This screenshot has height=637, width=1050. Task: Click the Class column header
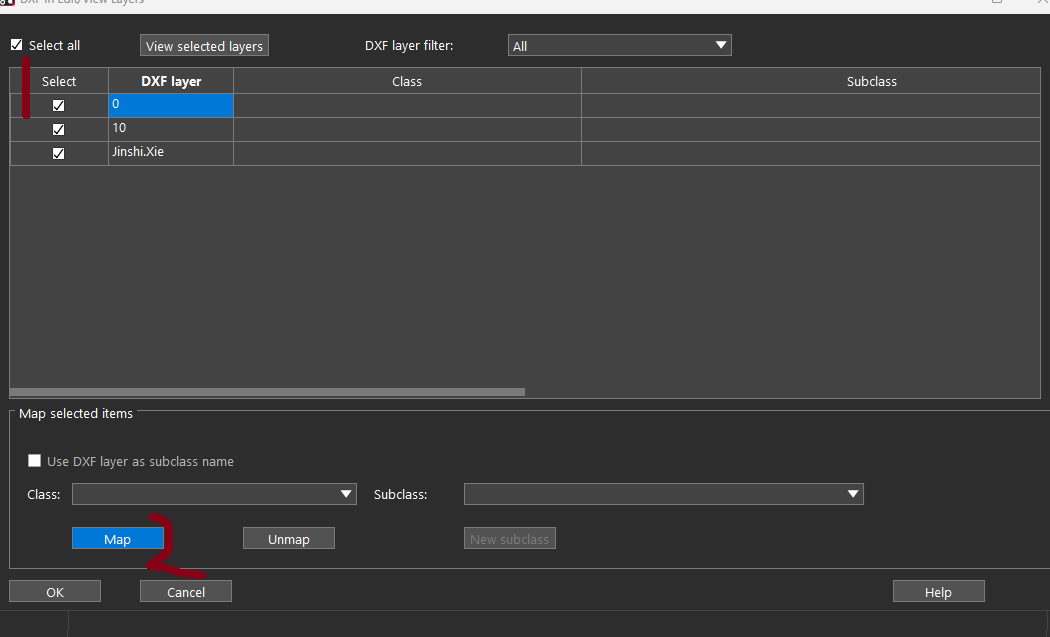click(x=407, y=81)
